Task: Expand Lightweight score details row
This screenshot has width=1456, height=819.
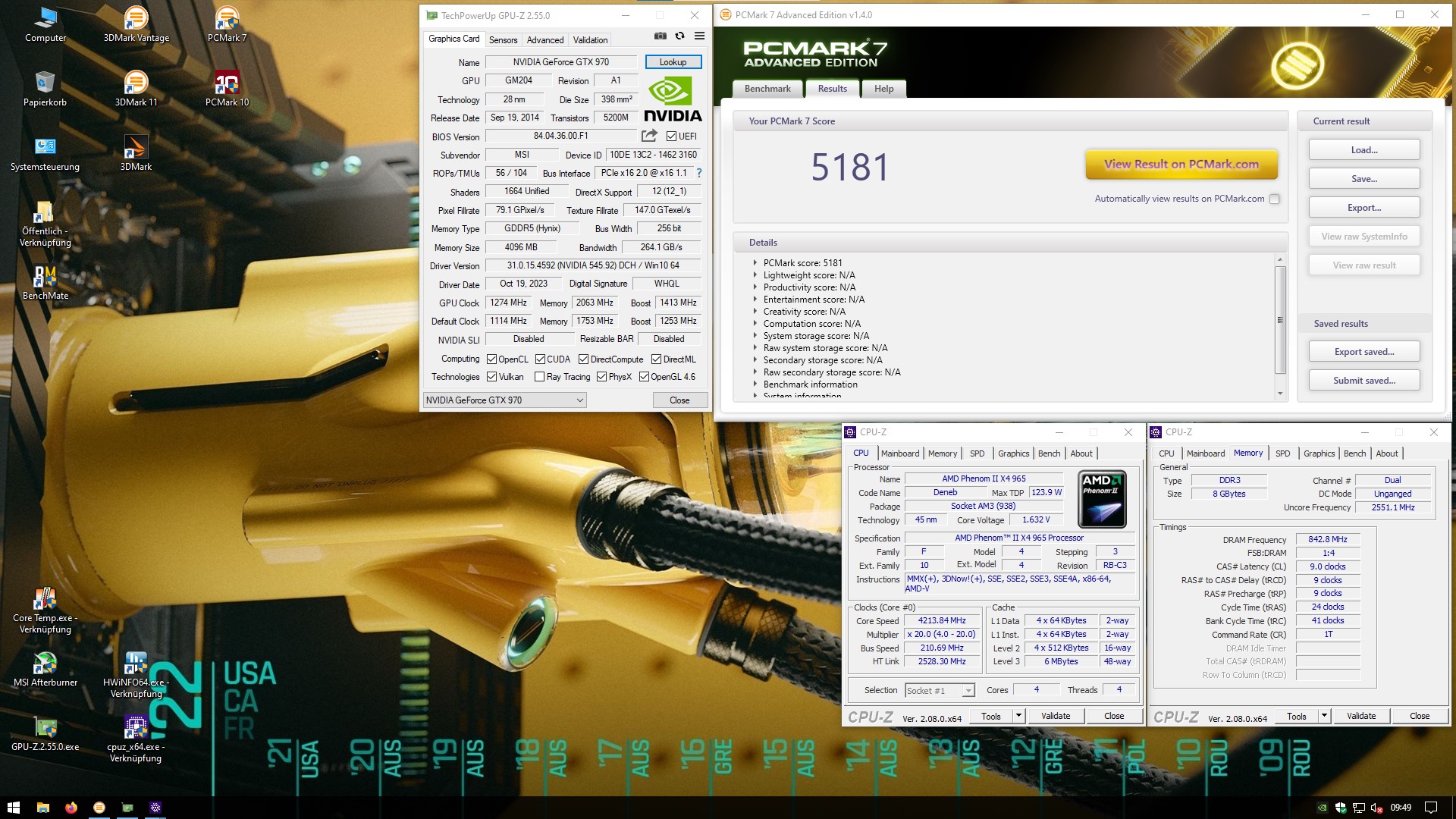Action: pos(755,275)
